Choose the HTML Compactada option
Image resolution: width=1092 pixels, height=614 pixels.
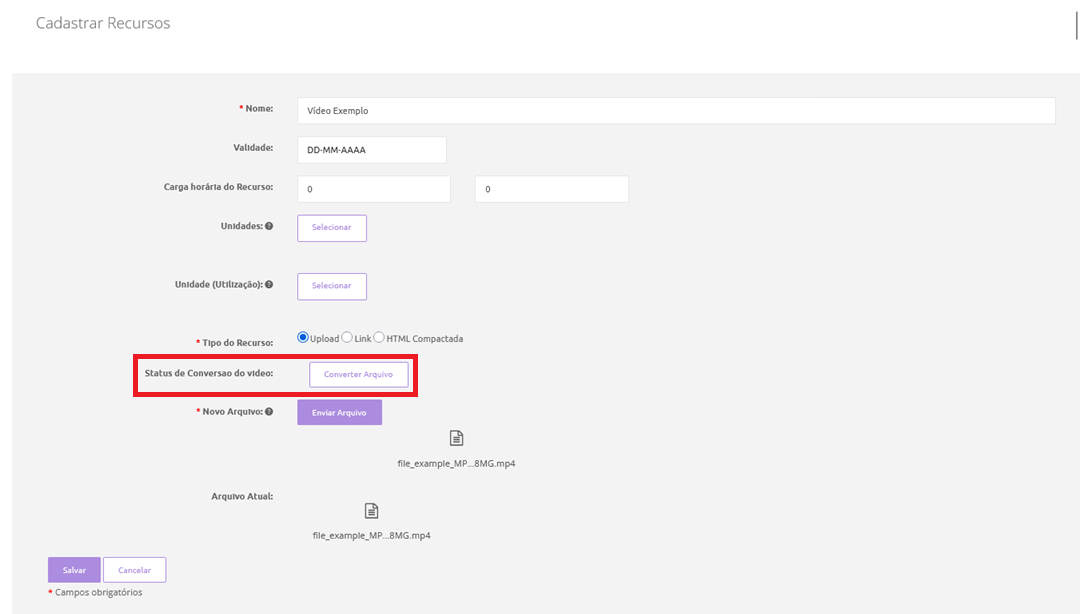pyautogui.click(x=379, y=338)
